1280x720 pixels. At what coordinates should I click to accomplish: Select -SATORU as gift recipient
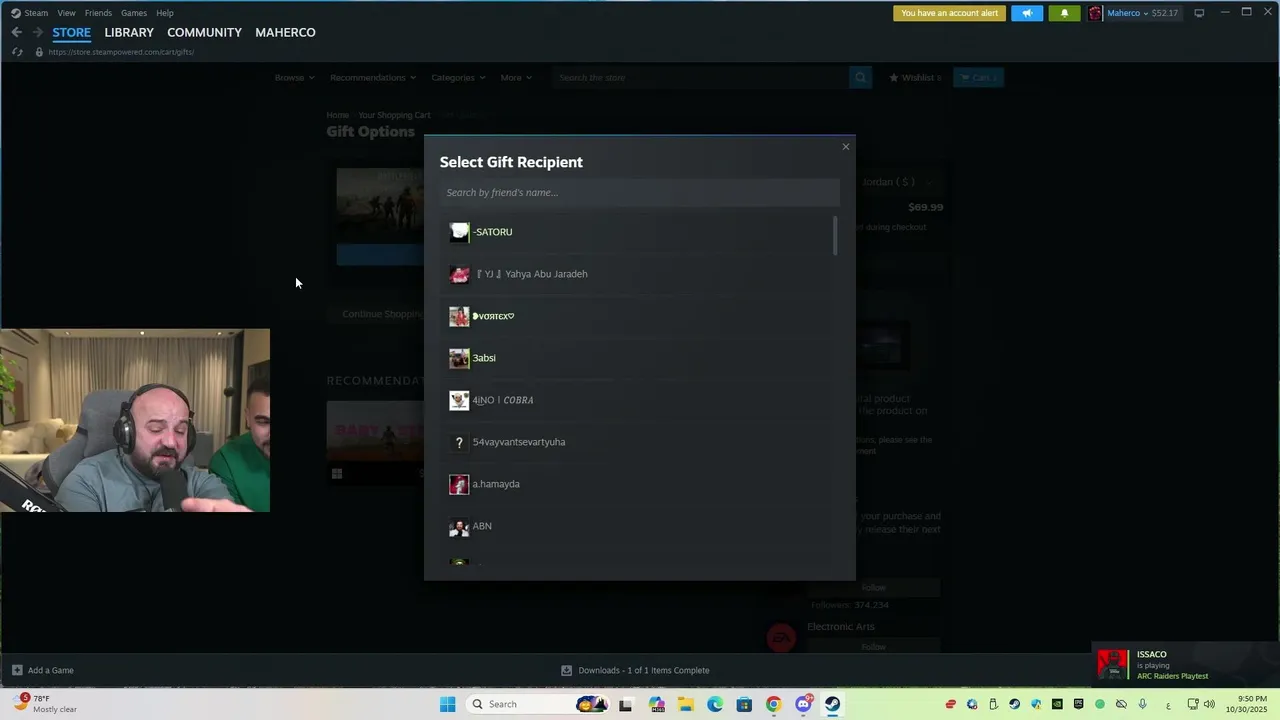pos(638,232)
